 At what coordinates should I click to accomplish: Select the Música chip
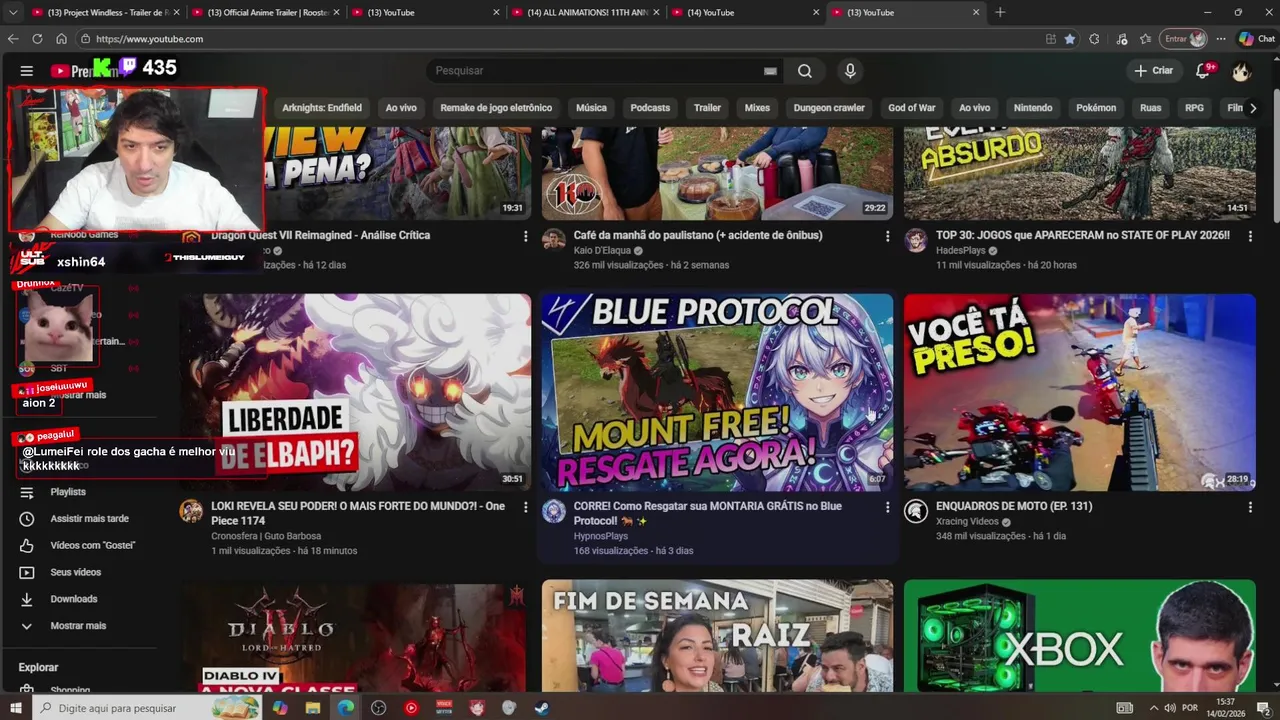(x=591, y=108)
